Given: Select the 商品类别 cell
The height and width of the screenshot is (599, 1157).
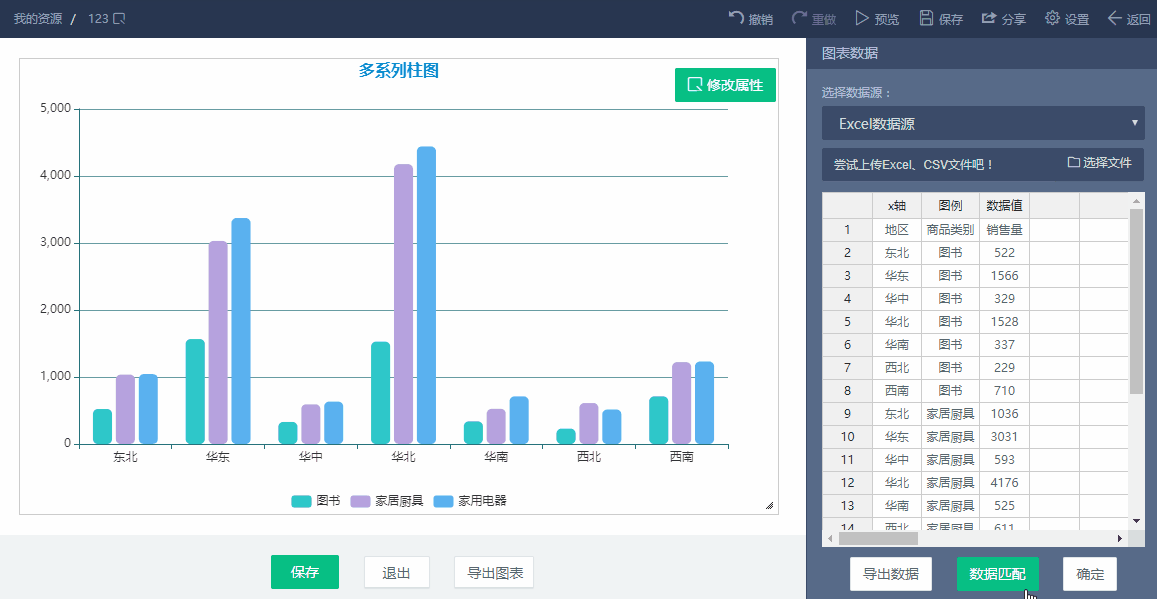Looking at the screenshot, I should (950, 229).
